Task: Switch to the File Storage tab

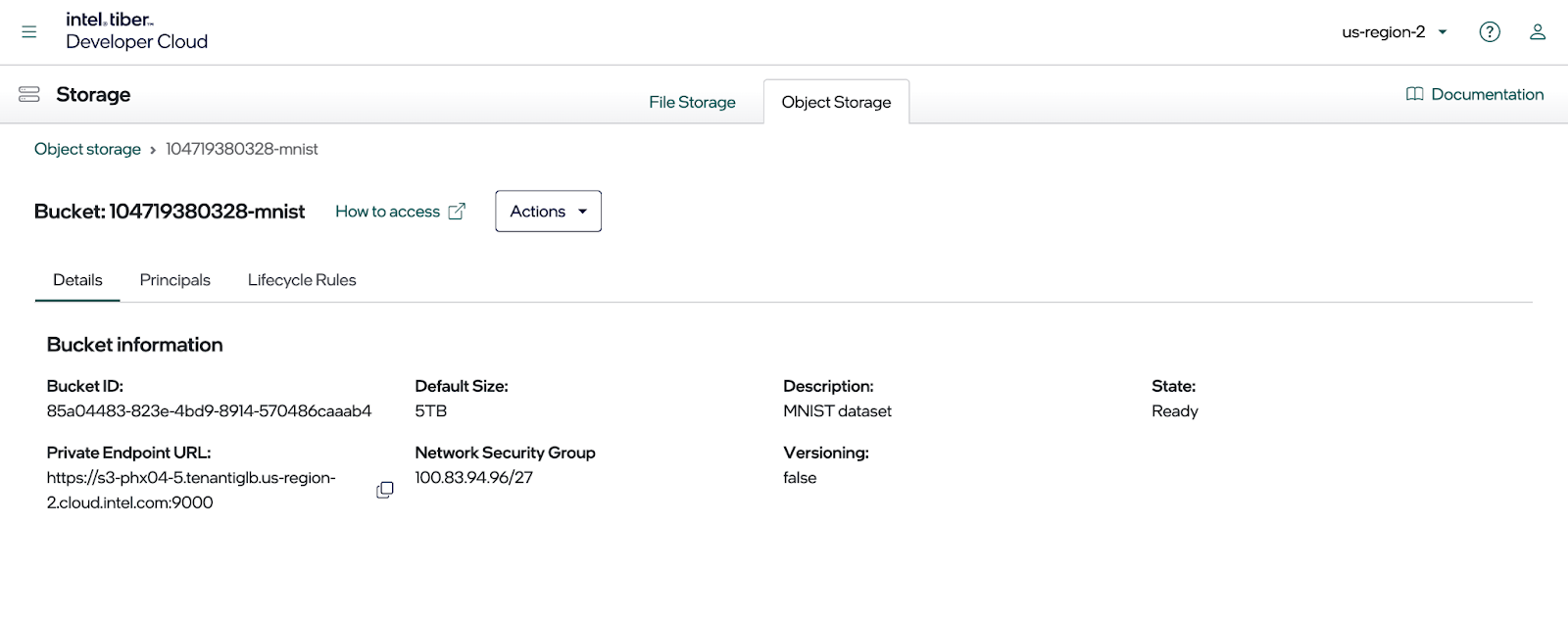Action: click(x=692, y=102)
